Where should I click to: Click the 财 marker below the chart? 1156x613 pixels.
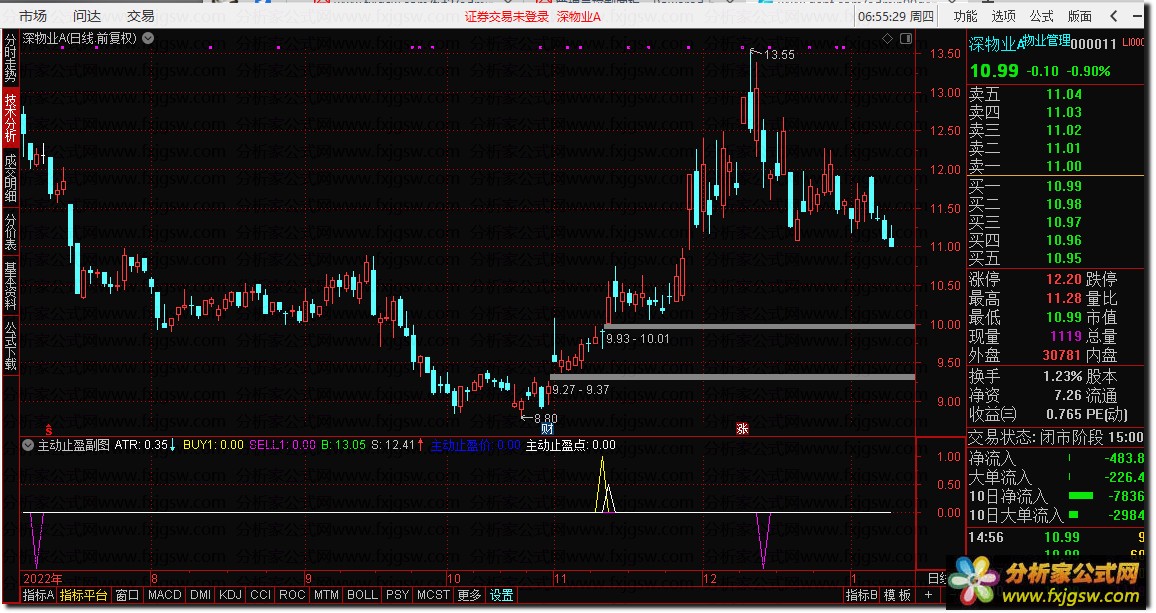[x=547, y=429]
